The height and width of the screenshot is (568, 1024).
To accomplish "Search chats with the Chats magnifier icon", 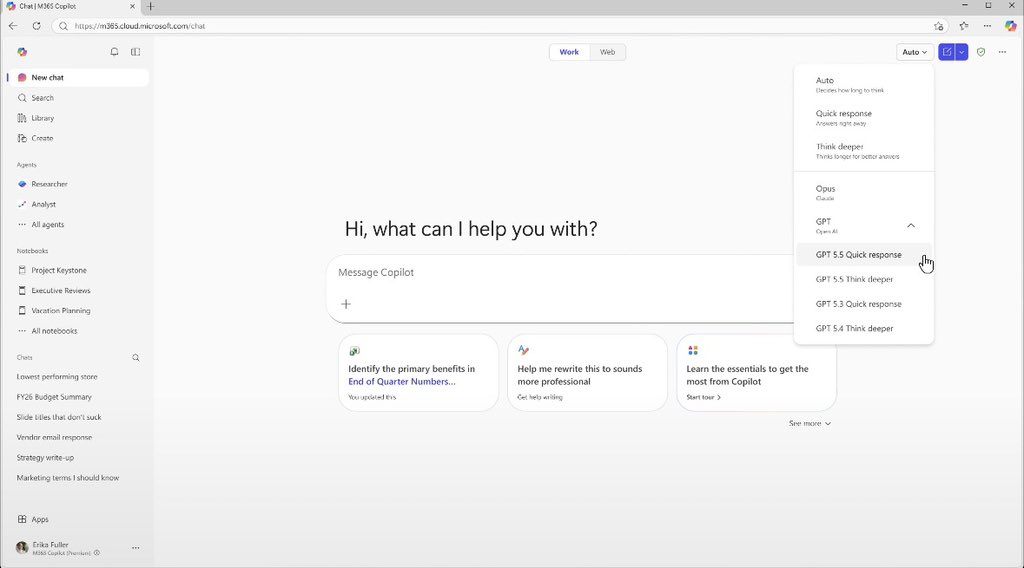I will pos(136,358).
